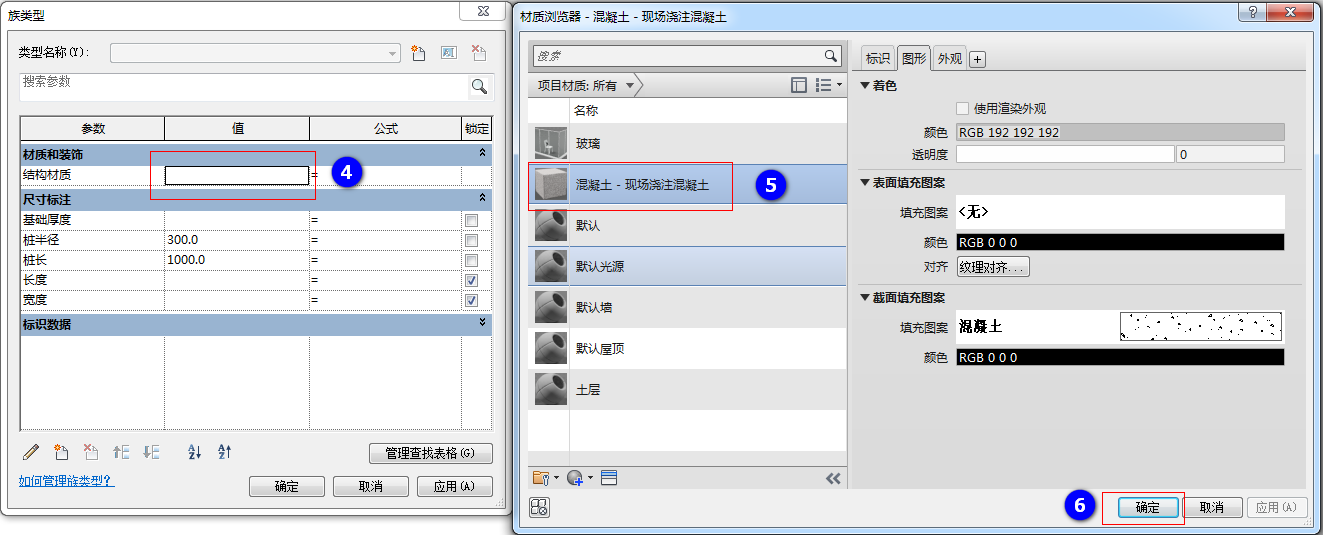
Task: Switch to the 图形 tab
Action: (914, 58)
